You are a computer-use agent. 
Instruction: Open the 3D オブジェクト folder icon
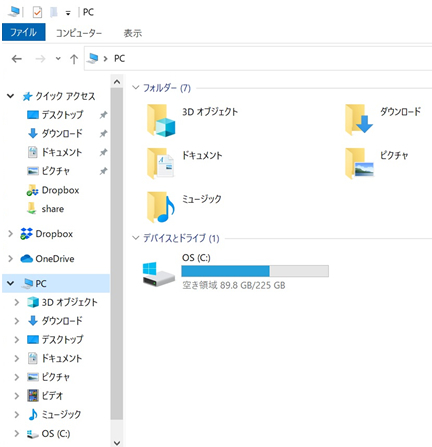pyautogui.click(x=161, y=120)
